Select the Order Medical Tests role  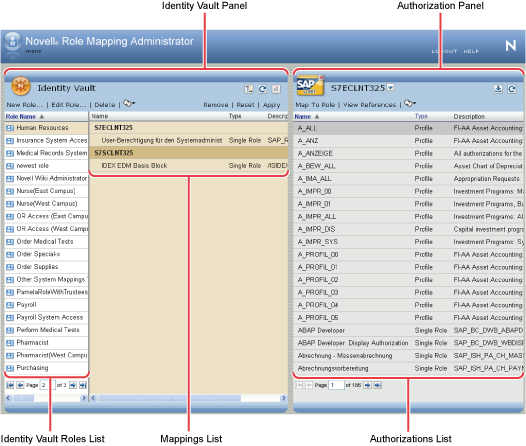[x=46, y=241]
